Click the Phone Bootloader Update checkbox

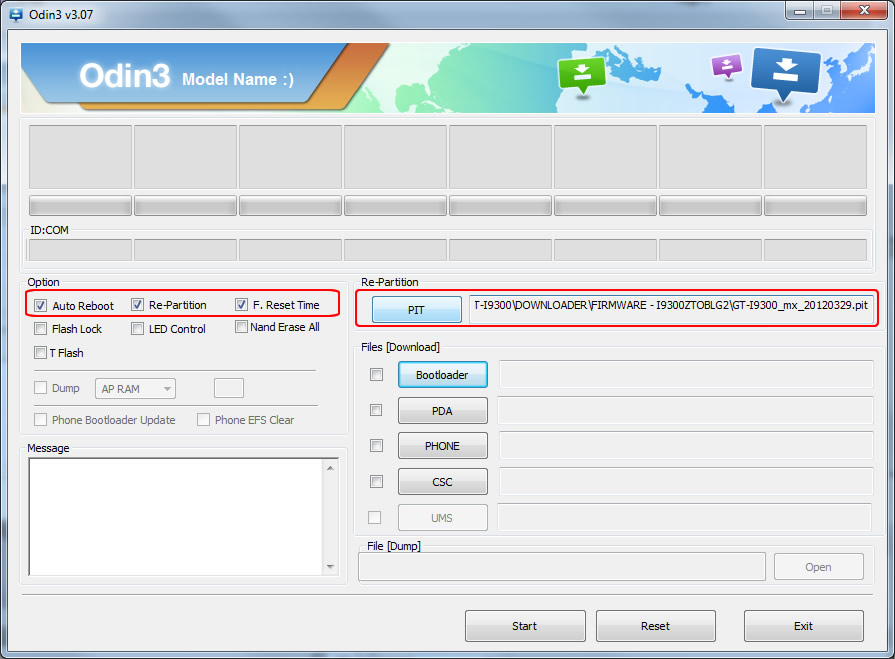(x=41, y=420)
